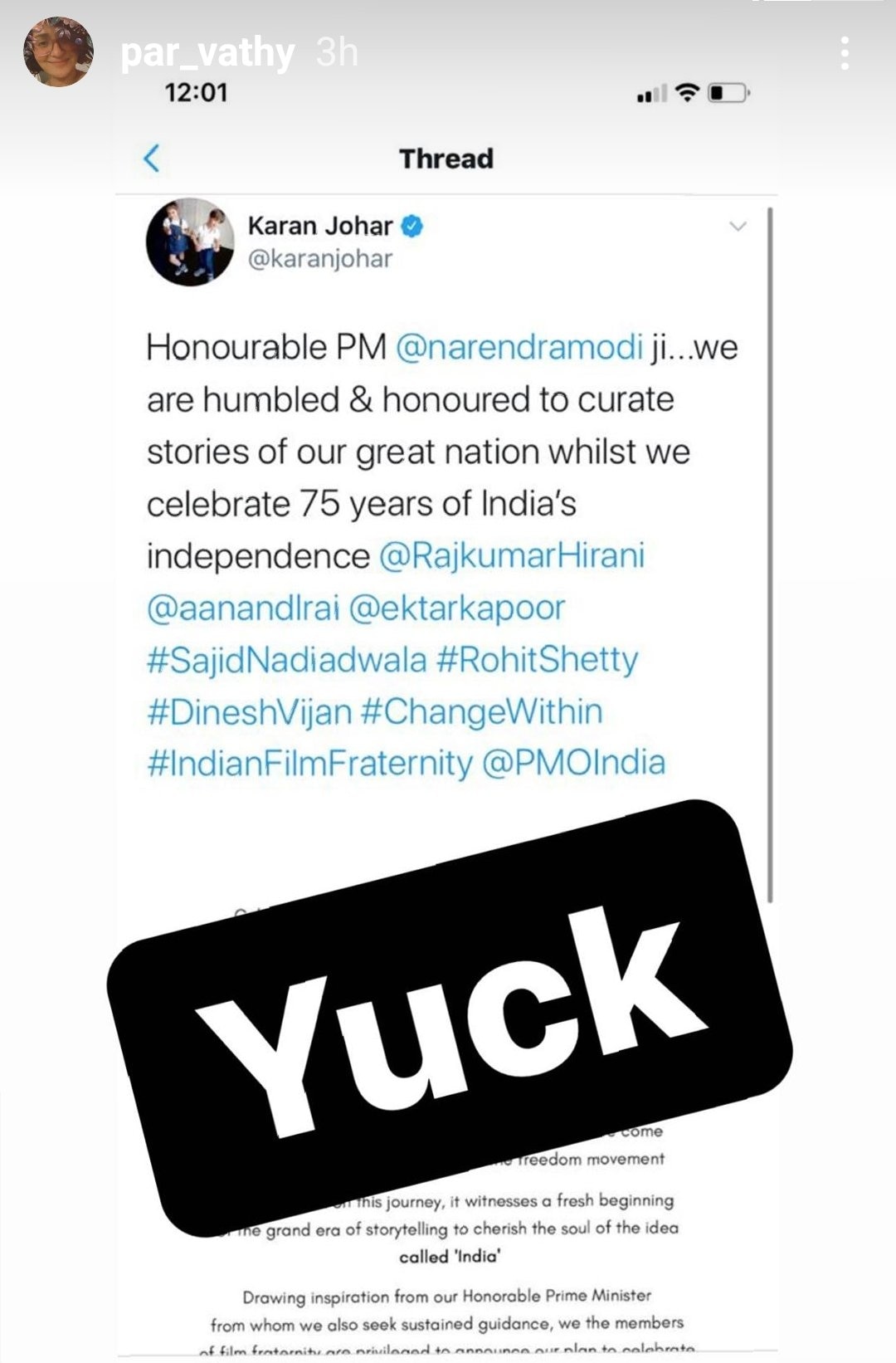The height and width of the screenshot is (1363, 896).
Task: Tap the blue back arrow in Thread
Action: pos(152,158)
